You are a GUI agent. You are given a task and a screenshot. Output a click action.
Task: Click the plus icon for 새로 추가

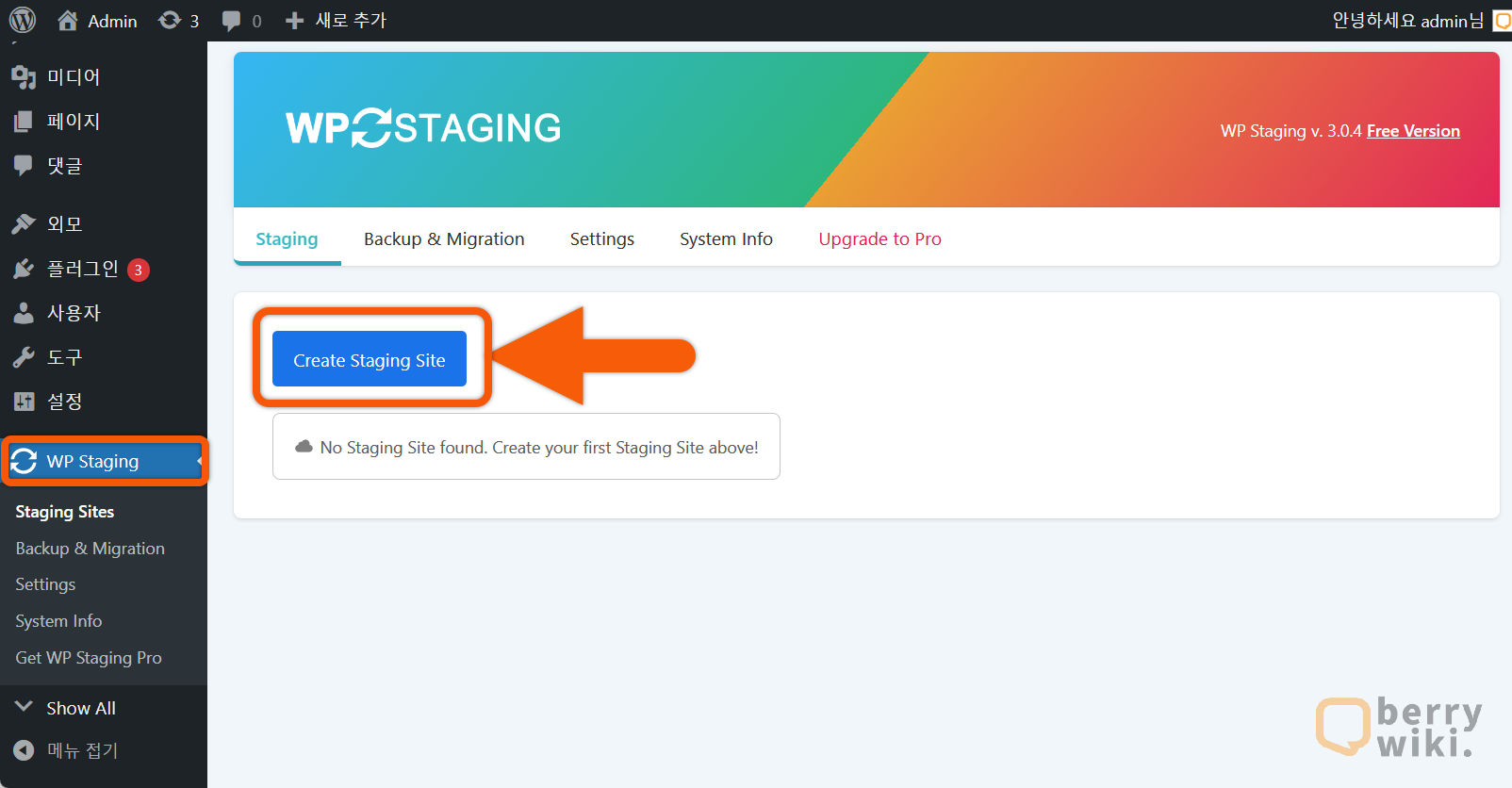[x=294, y=21]
